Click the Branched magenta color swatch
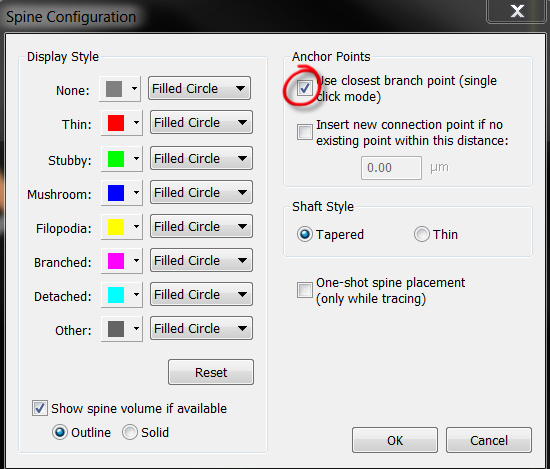This screenshot has height=469, width=550. click(x=116, y=261)
